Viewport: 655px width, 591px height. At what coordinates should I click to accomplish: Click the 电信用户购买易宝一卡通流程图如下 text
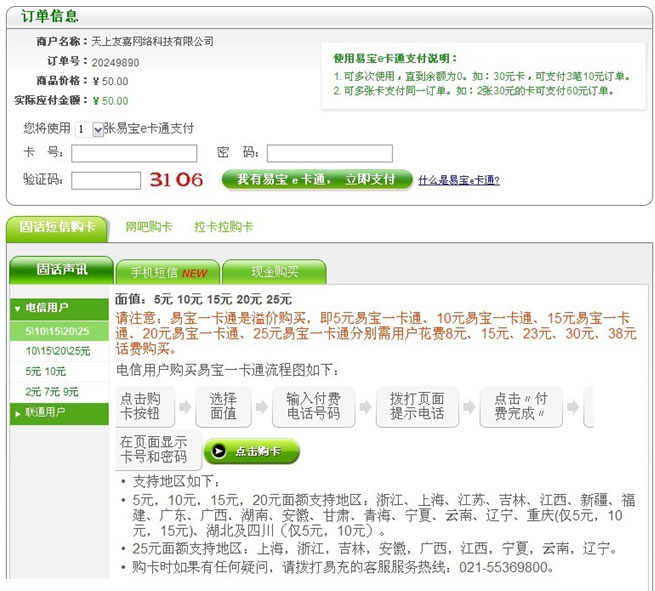click(228, 370)
